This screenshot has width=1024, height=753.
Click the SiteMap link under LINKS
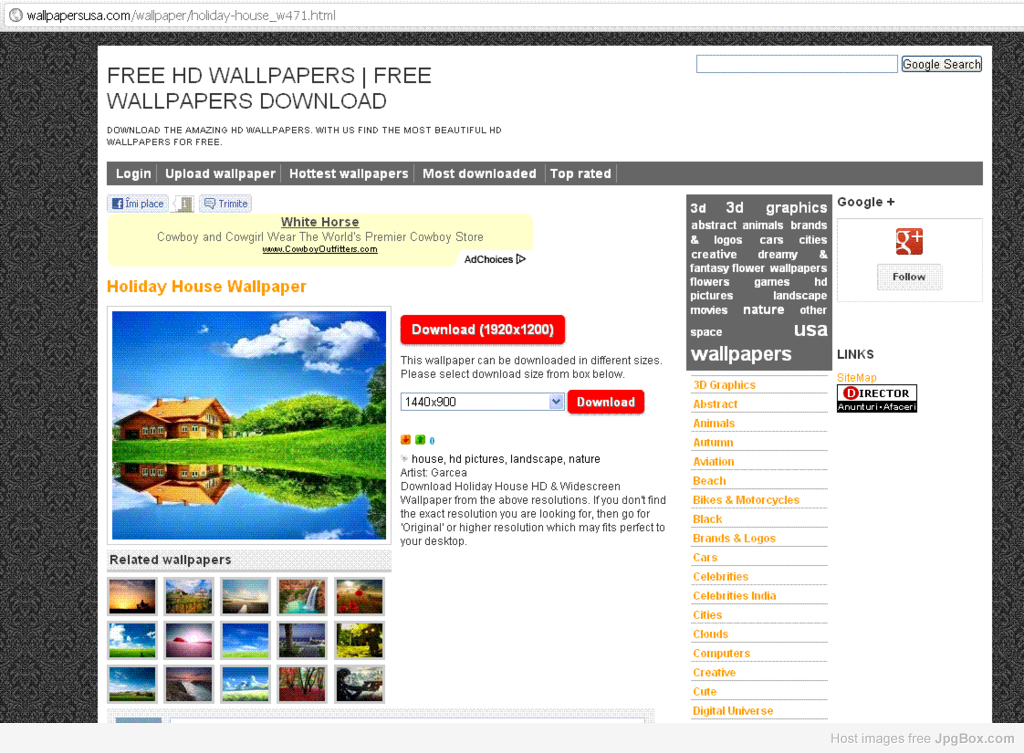point(856,378)
